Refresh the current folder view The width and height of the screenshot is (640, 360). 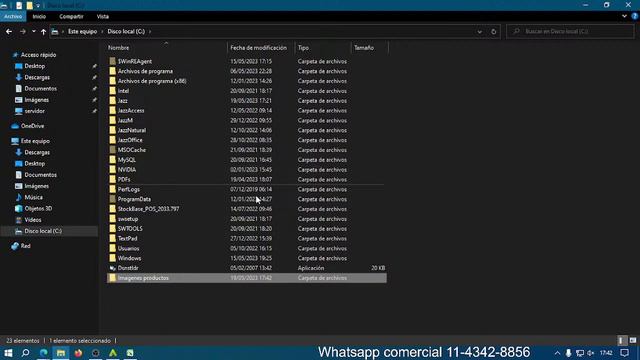tap(493, 31)
